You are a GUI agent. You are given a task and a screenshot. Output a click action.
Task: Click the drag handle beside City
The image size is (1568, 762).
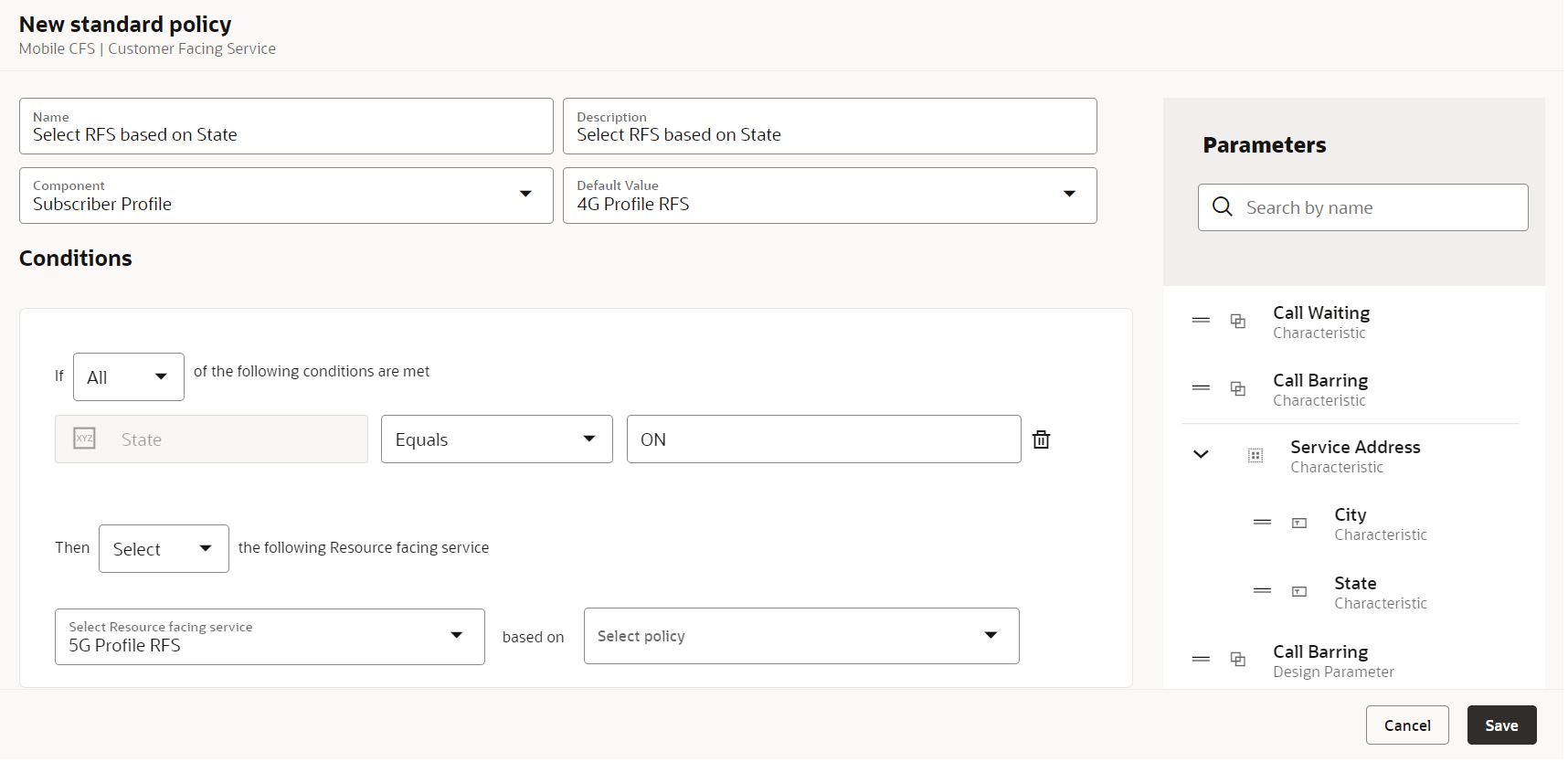(1262, 523)
